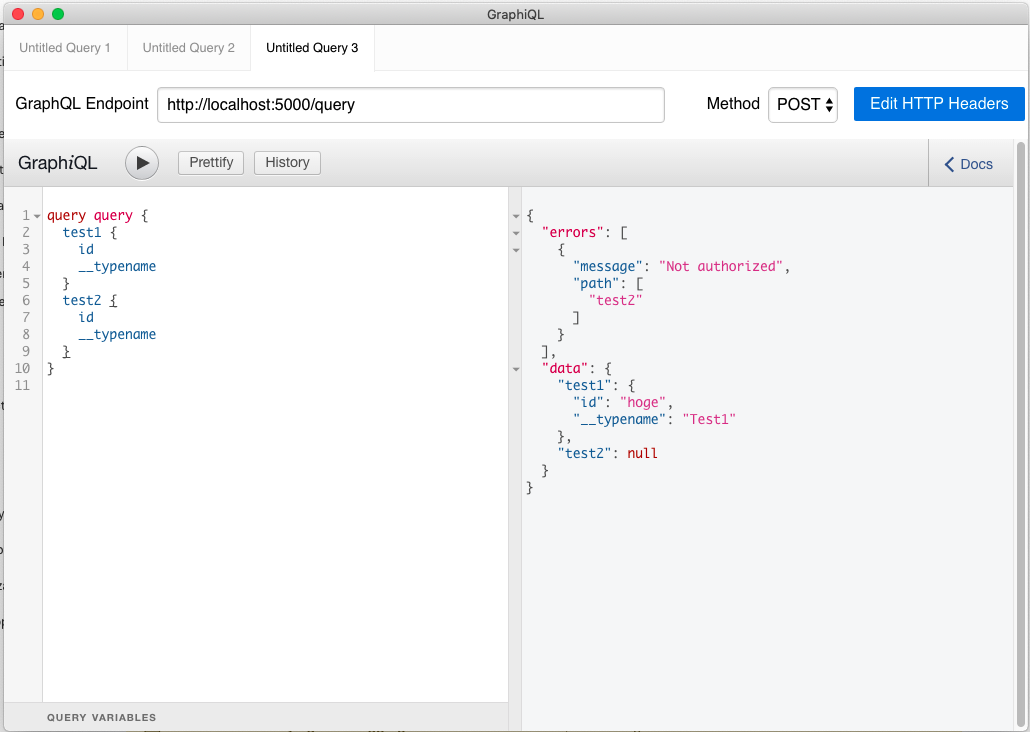The height and width of the screenshot is (732, 1030).
Task: Click Edit HTTP Headers button
Action: [939, 104]
